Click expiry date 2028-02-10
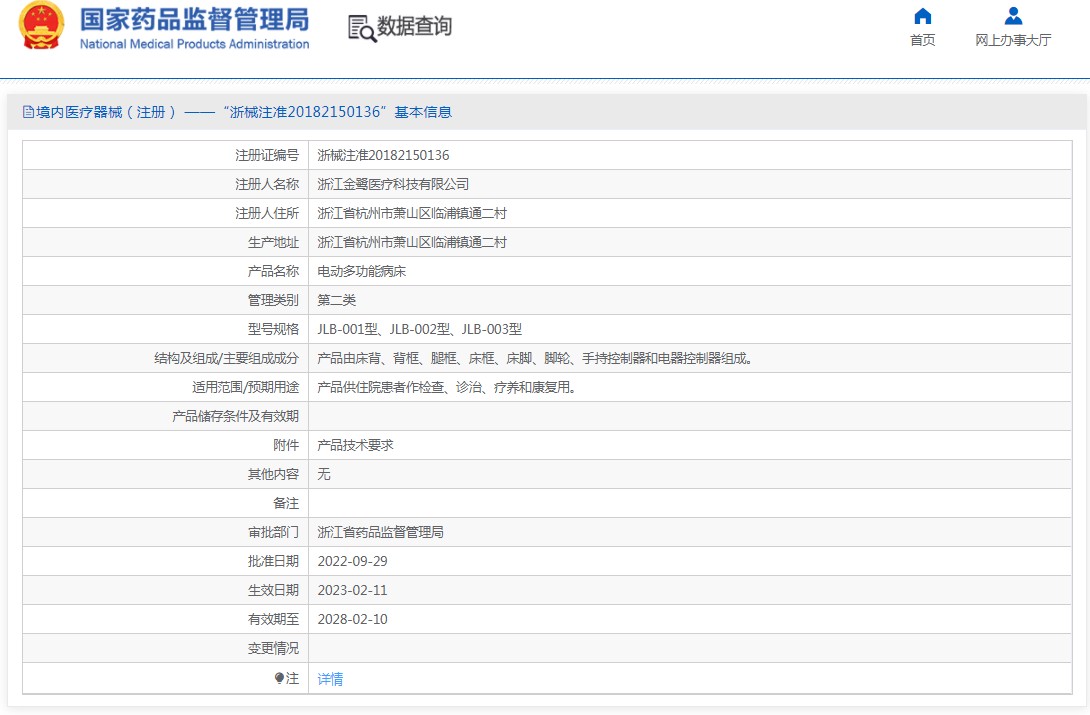Image resolution: width=1090 pixels, height=715 pixels. [352, 619]
